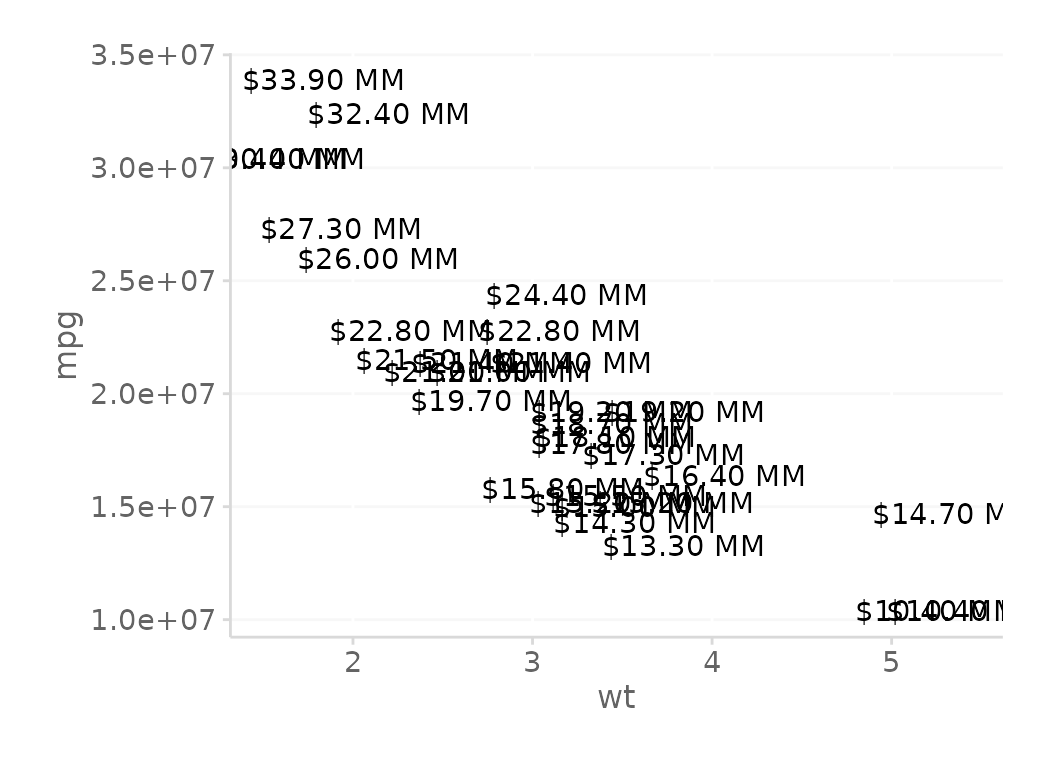This screenshot has height=768, width=1056.
Task: Select the $19.70 MM label
Action: click(491, 402)
